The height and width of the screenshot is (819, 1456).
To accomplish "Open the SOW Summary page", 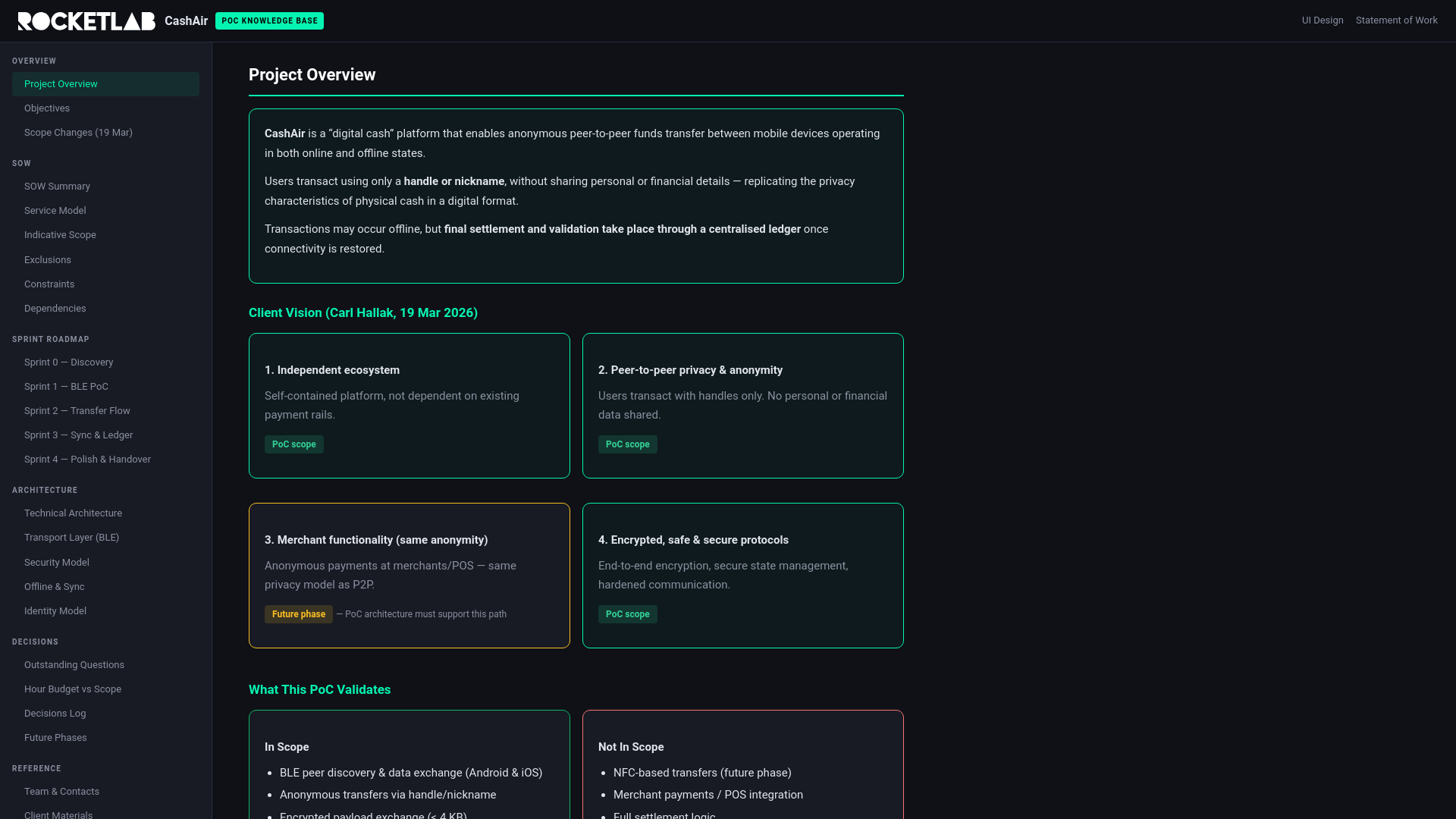I will pyautogui.click(x=105, y=187).
